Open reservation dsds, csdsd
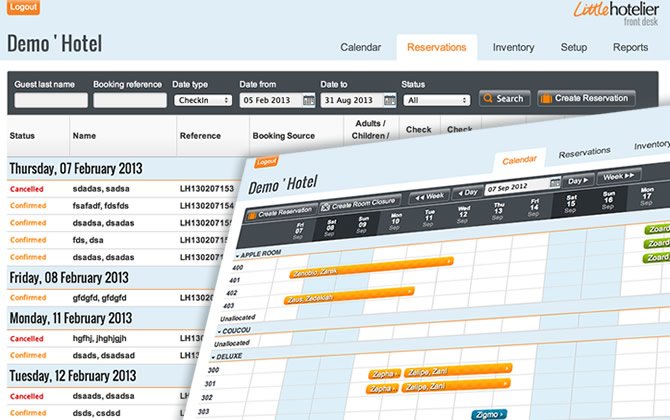The width and height of the screenshot is (670, 420). click(96, 413)
